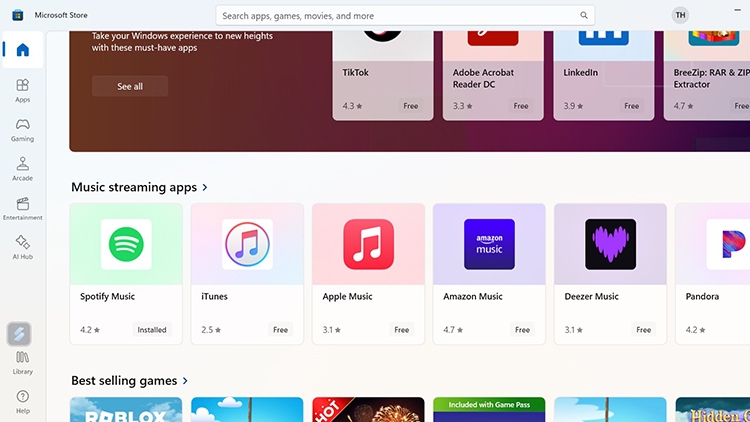The image size is (750, 422).
Task: Expand the Best selling games chevron
Action: tap(185, 381)
